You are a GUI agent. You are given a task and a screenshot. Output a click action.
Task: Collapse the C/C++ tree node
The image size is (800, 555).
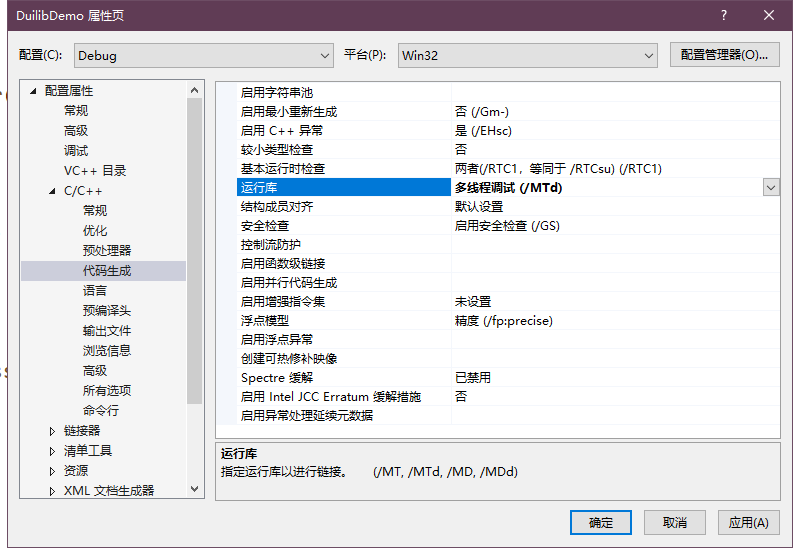pos(52,191)
